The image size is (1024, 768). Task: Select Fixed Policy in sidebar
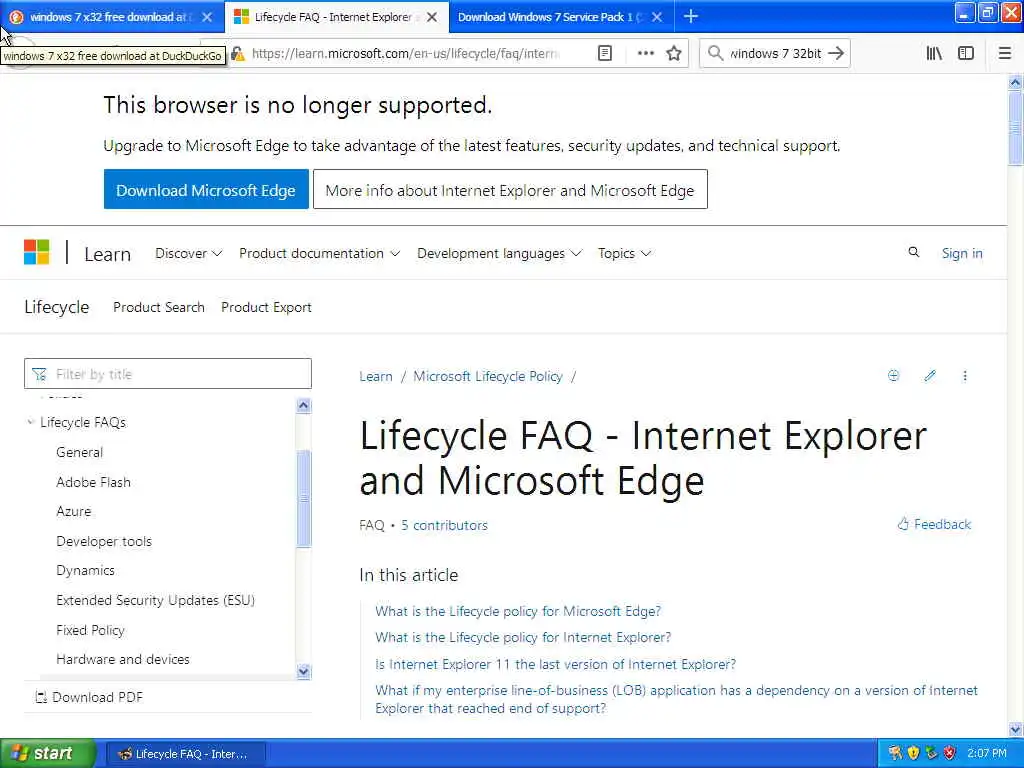[90, 630]
